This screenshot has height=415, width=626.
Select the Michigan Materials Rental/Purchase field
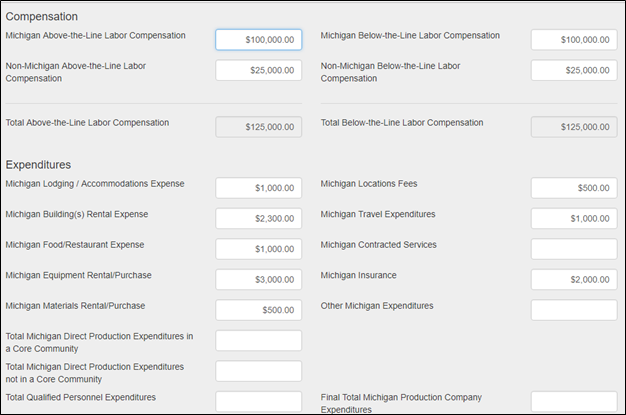[x=258, y=310]
